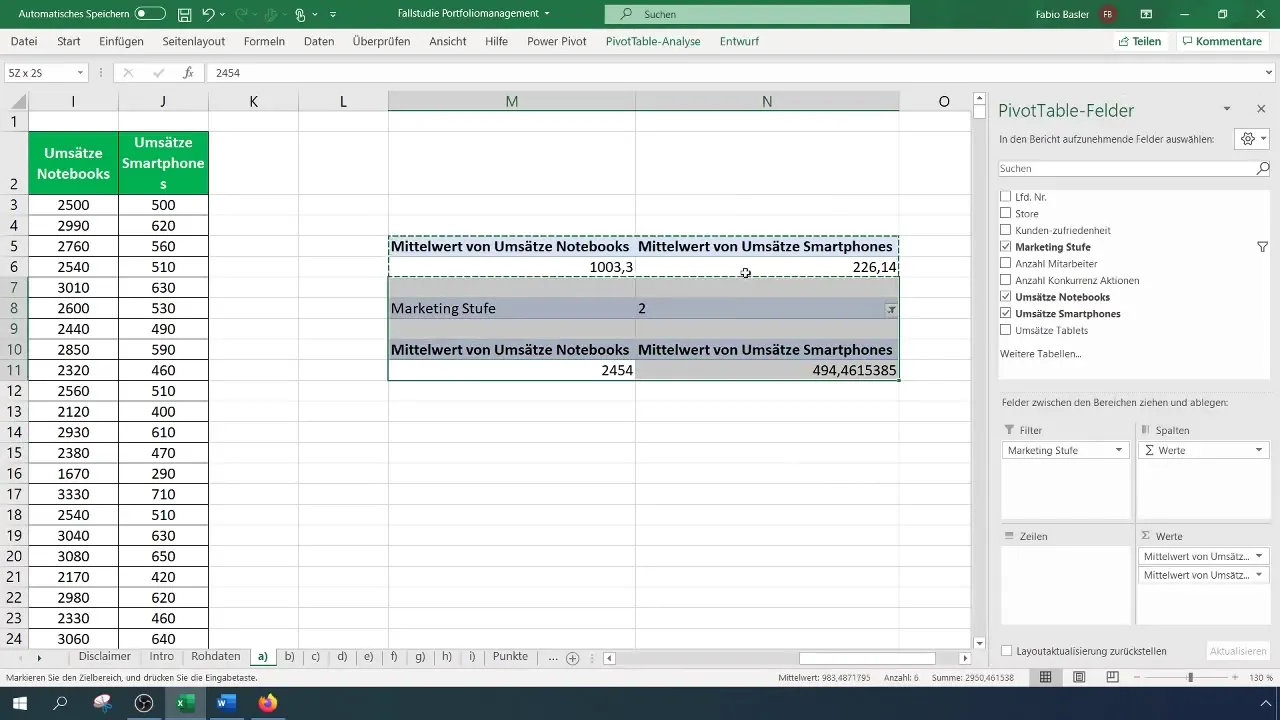
Task: Open the undo history dropdown arrow
Action: [223, 15]
